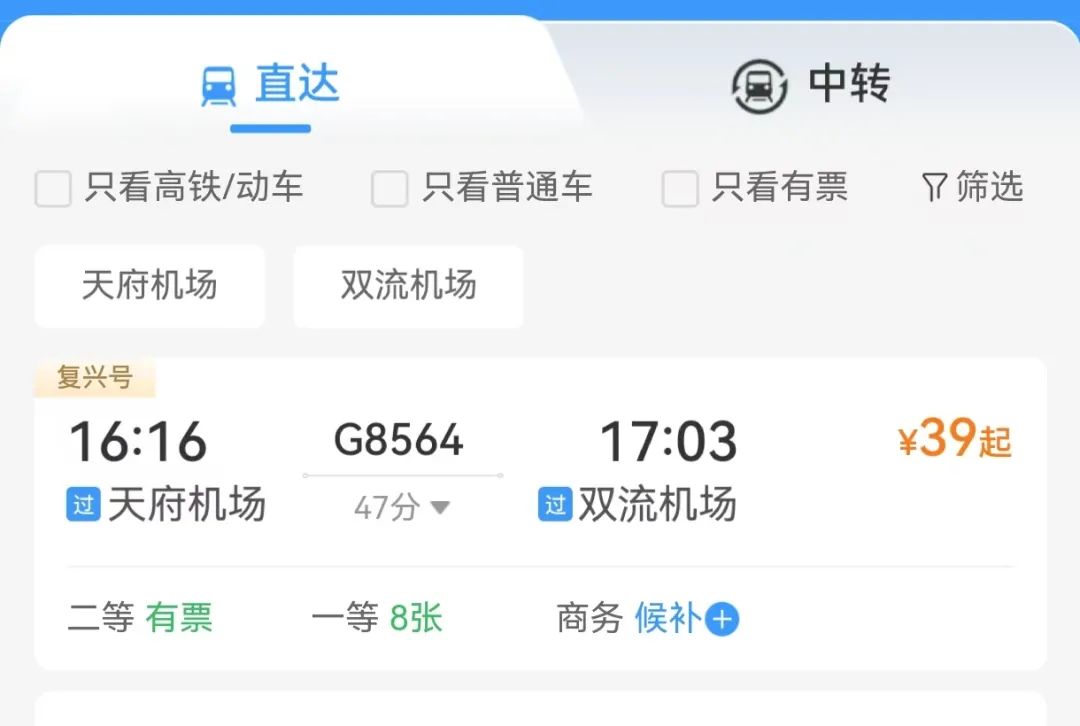Tap the 过 badge next to 天府机场 departure
The image size is (1080, 726).
[x=83, y=504]
